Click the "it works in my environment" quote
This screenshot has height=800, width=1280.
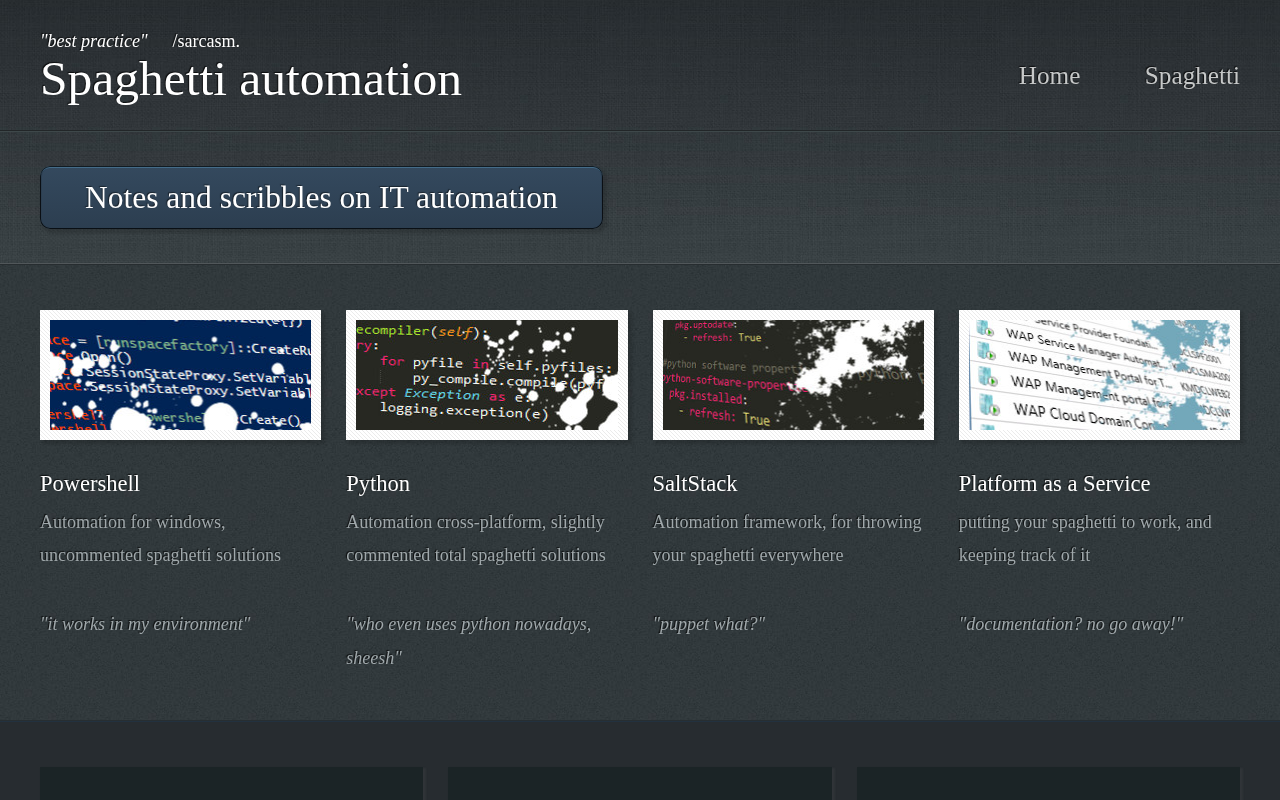point(145,624)
